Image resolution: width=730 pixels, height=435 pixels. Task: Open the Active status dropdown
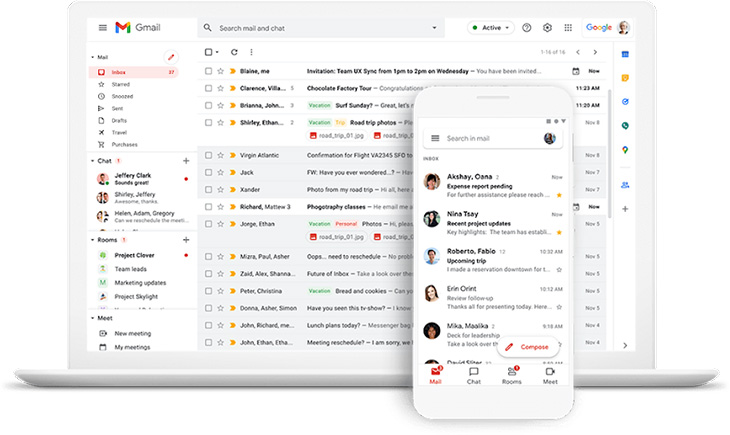click(x=491, y=28)
